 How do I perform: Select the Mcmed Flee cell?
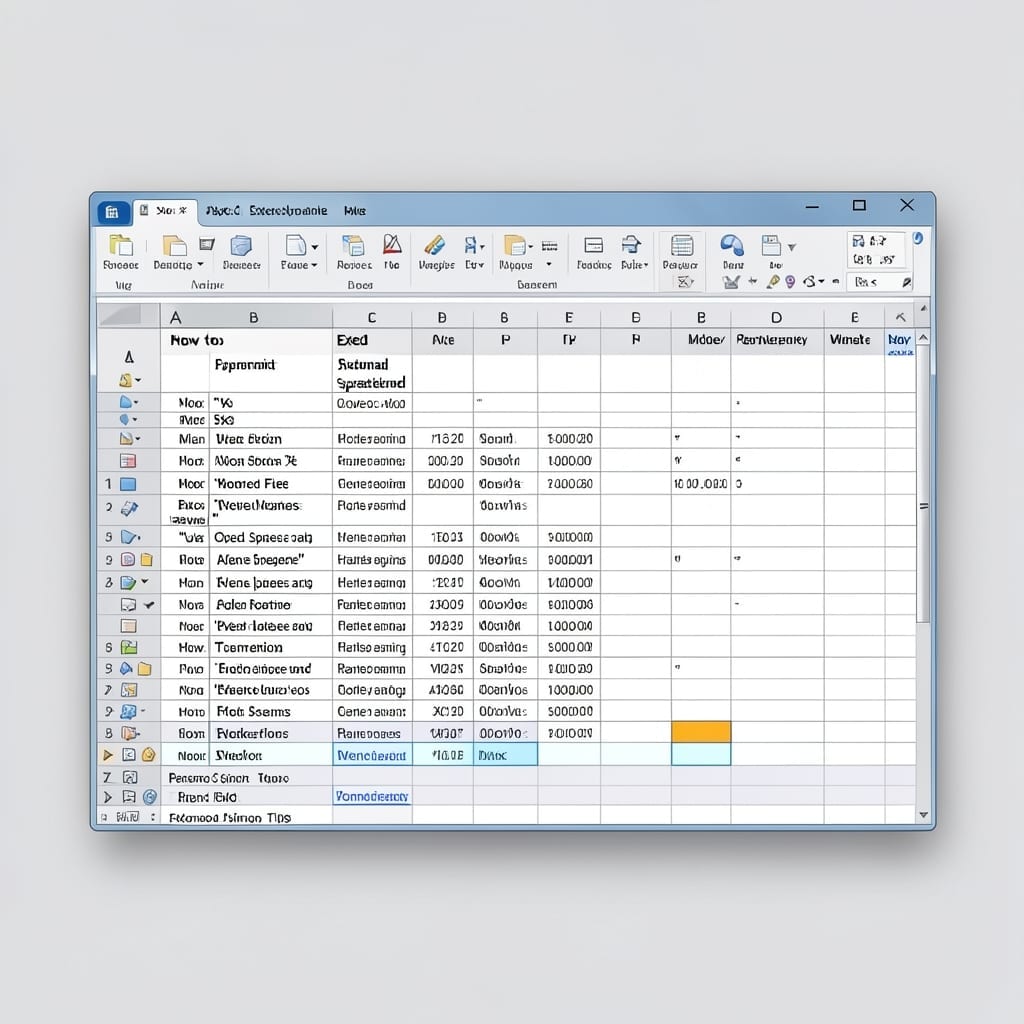(x=270, y=484)
